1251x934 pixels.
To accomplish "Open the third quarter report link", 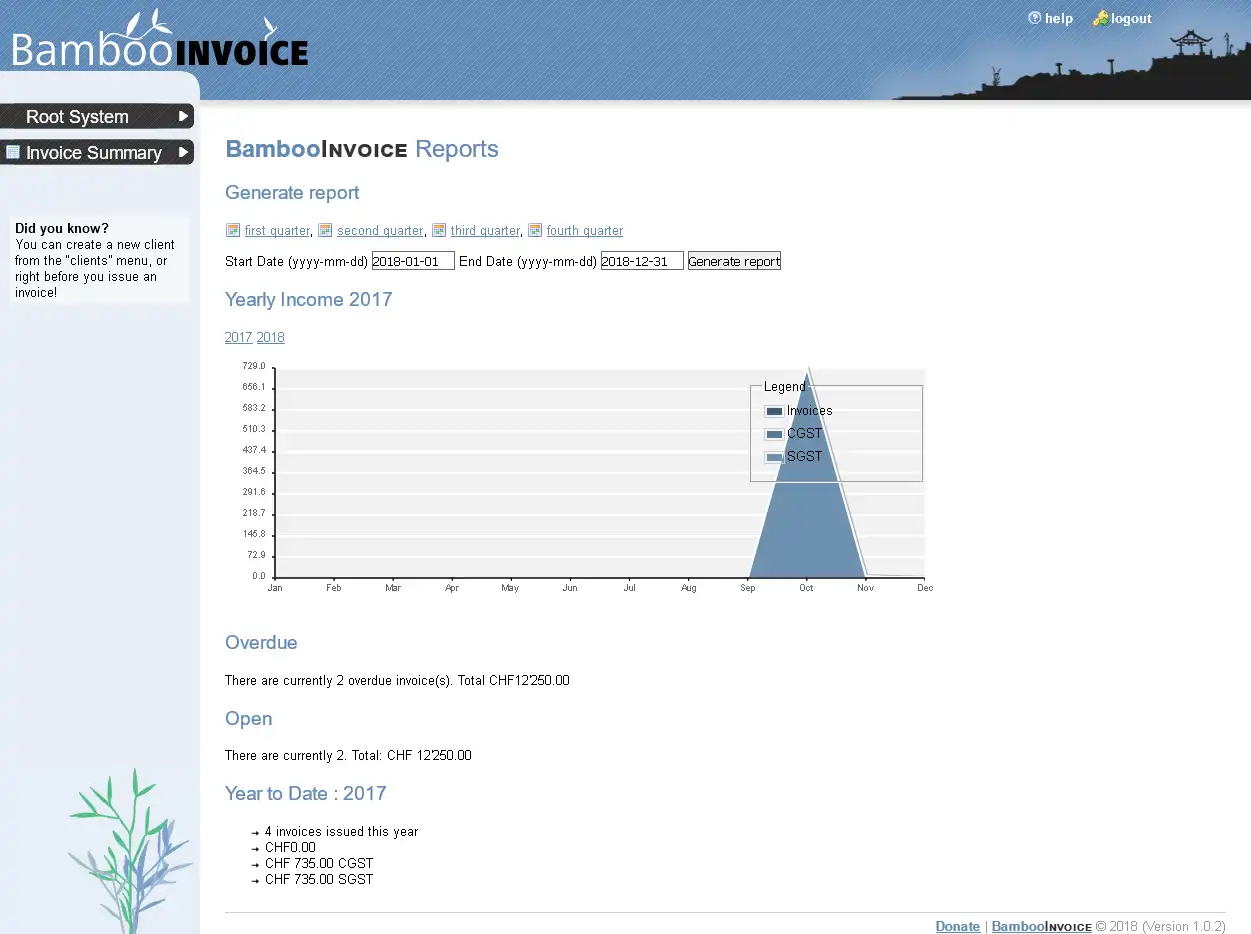I will 485,231.
